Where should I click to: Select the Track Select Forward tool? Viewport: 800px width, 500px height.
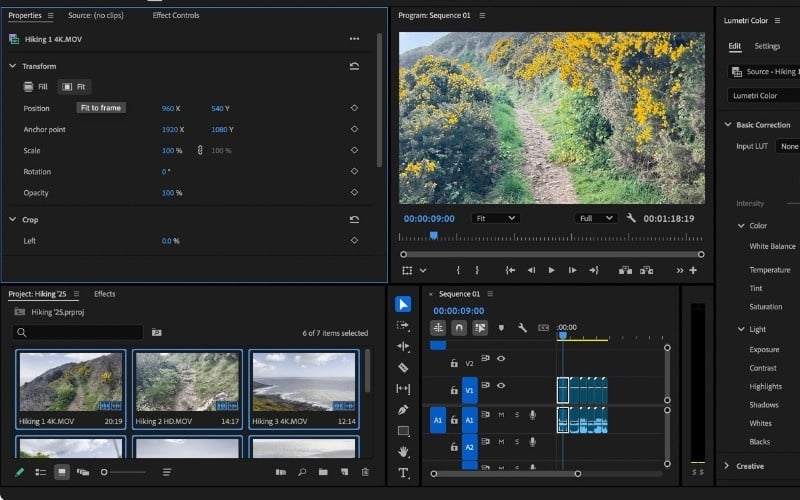pyautogui.click(x=403, y=325)
